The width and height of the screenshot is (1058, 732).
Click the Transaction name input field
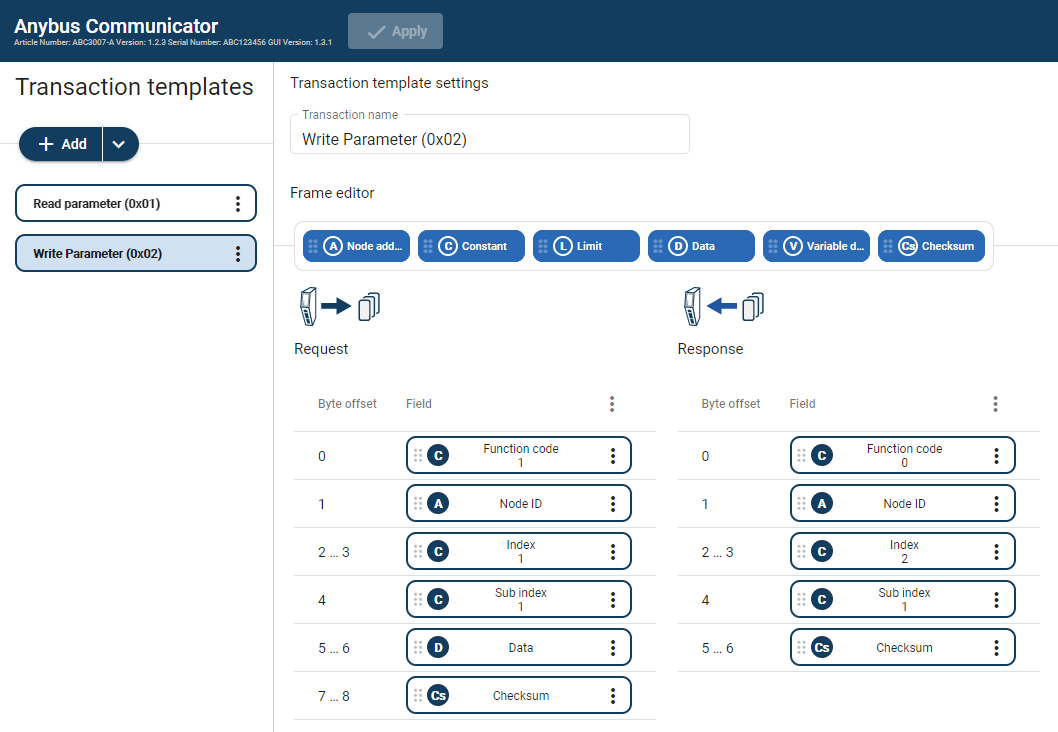489,139
